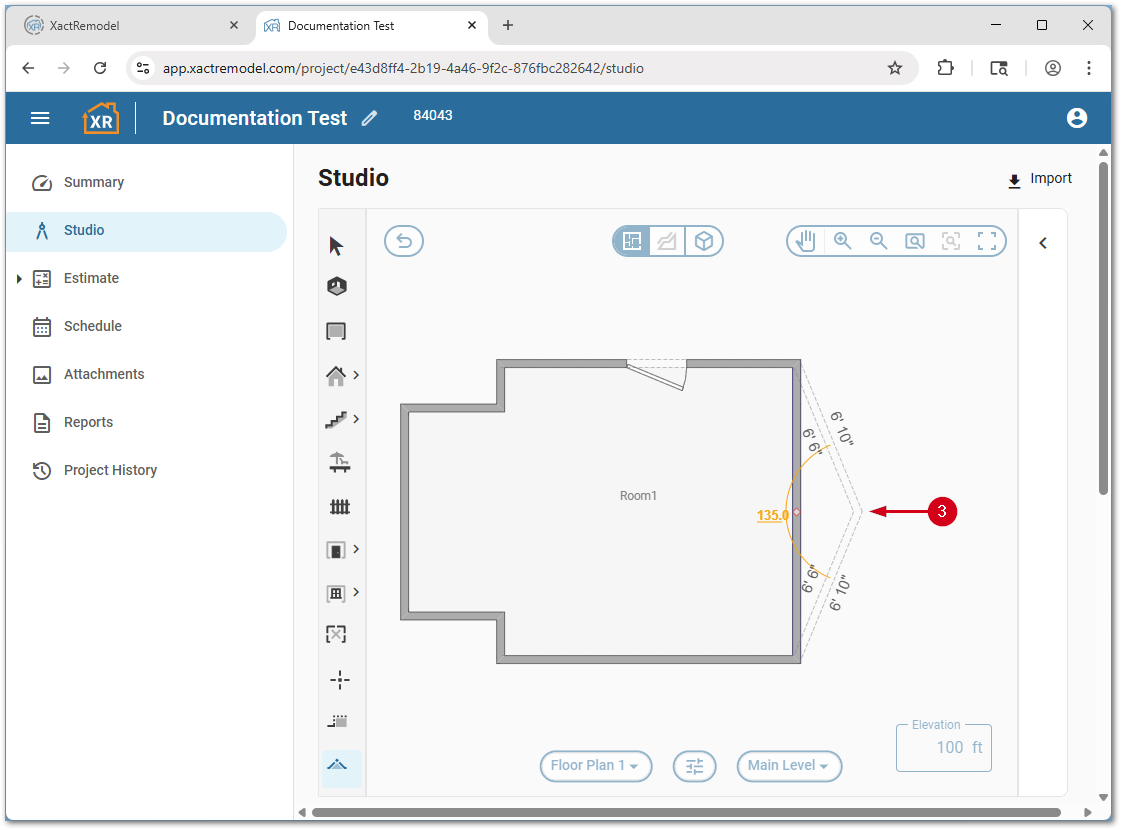The image size is (1121, 830).
Task: Switch to 2D floor plan view
Action: point(632,241)
